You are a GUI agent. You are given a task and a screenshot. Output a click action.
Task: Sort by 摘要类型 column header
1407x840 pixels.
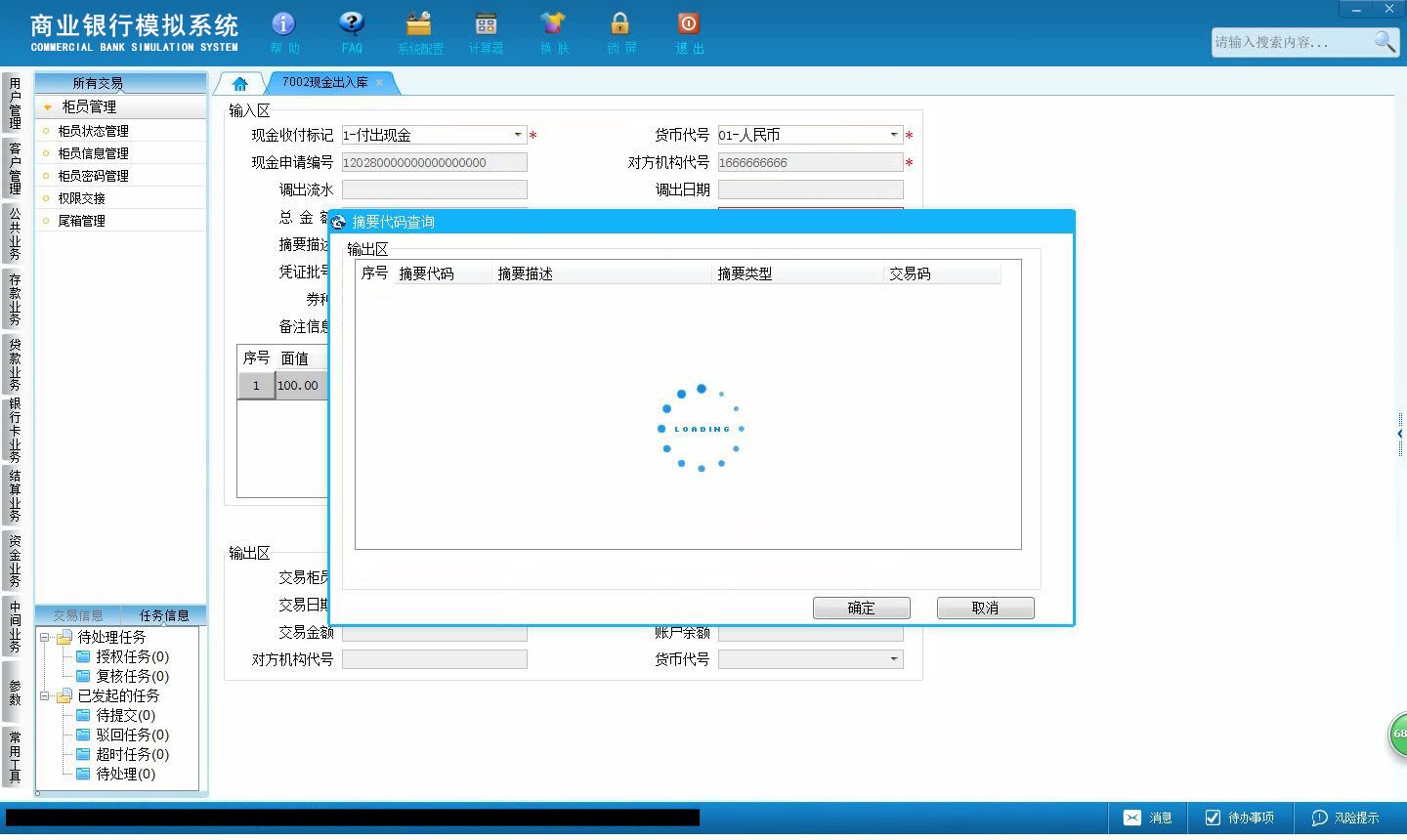797,273
